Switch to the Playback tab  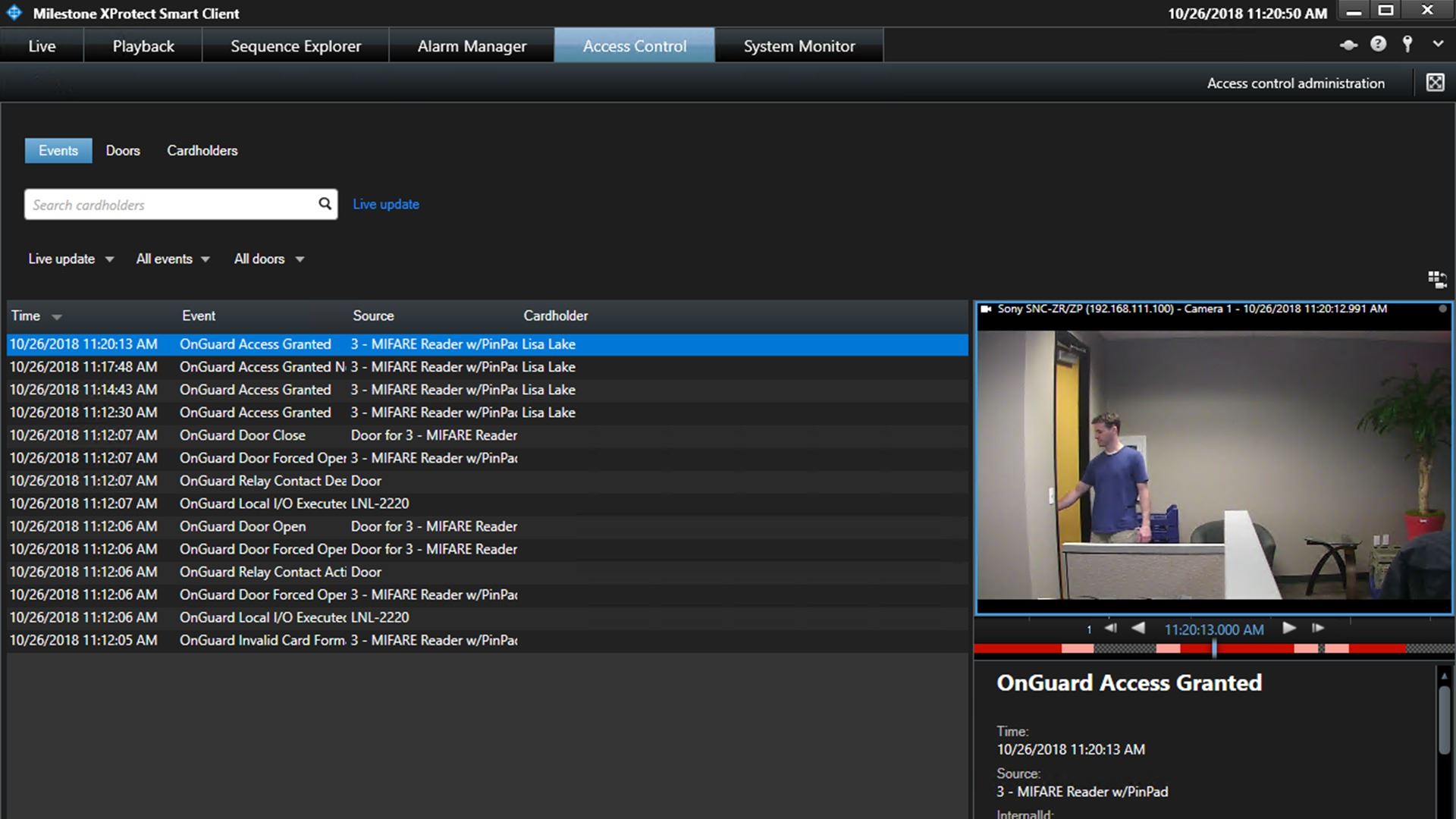click(x=143, y=45)
